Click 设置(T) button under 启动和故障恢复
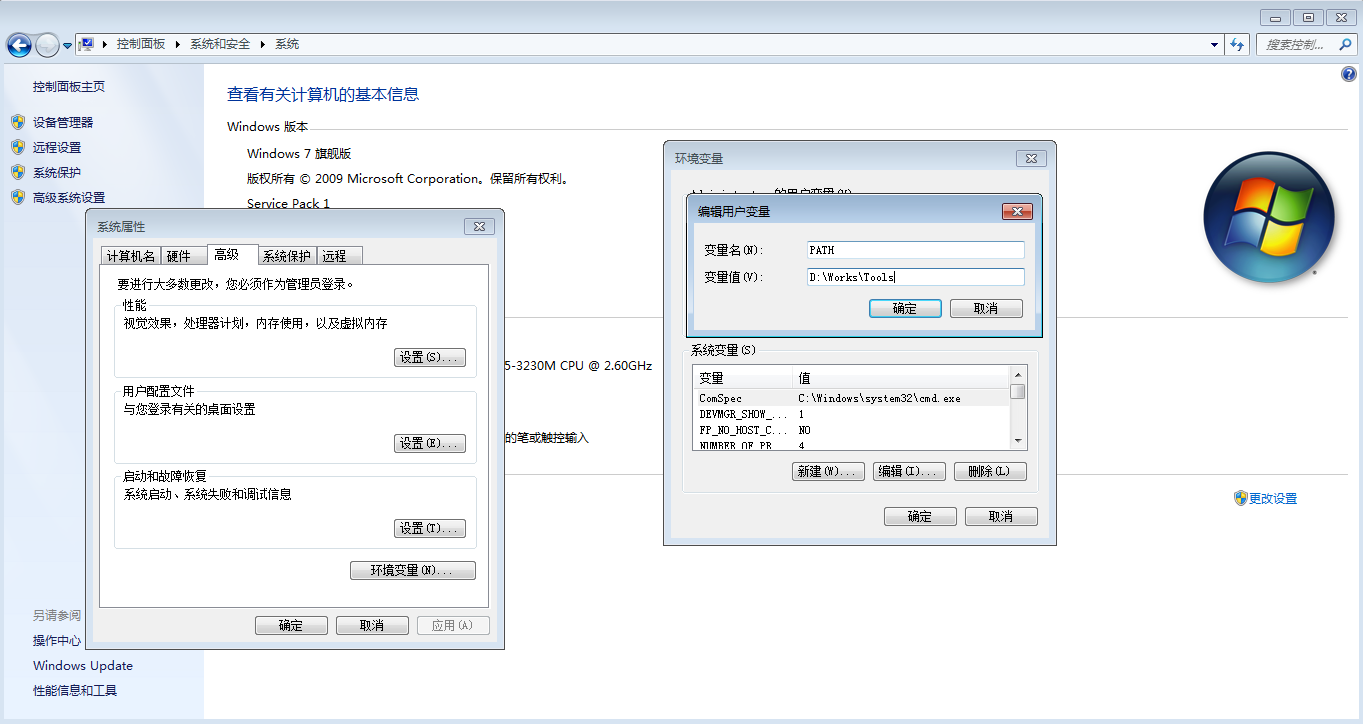 430,528
